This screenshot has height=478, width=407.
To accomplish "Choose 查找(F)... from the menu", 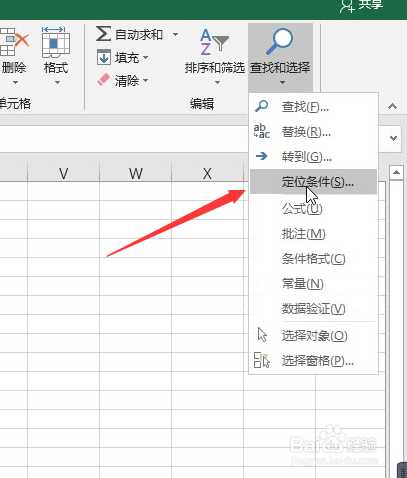I will coord(313,107).
